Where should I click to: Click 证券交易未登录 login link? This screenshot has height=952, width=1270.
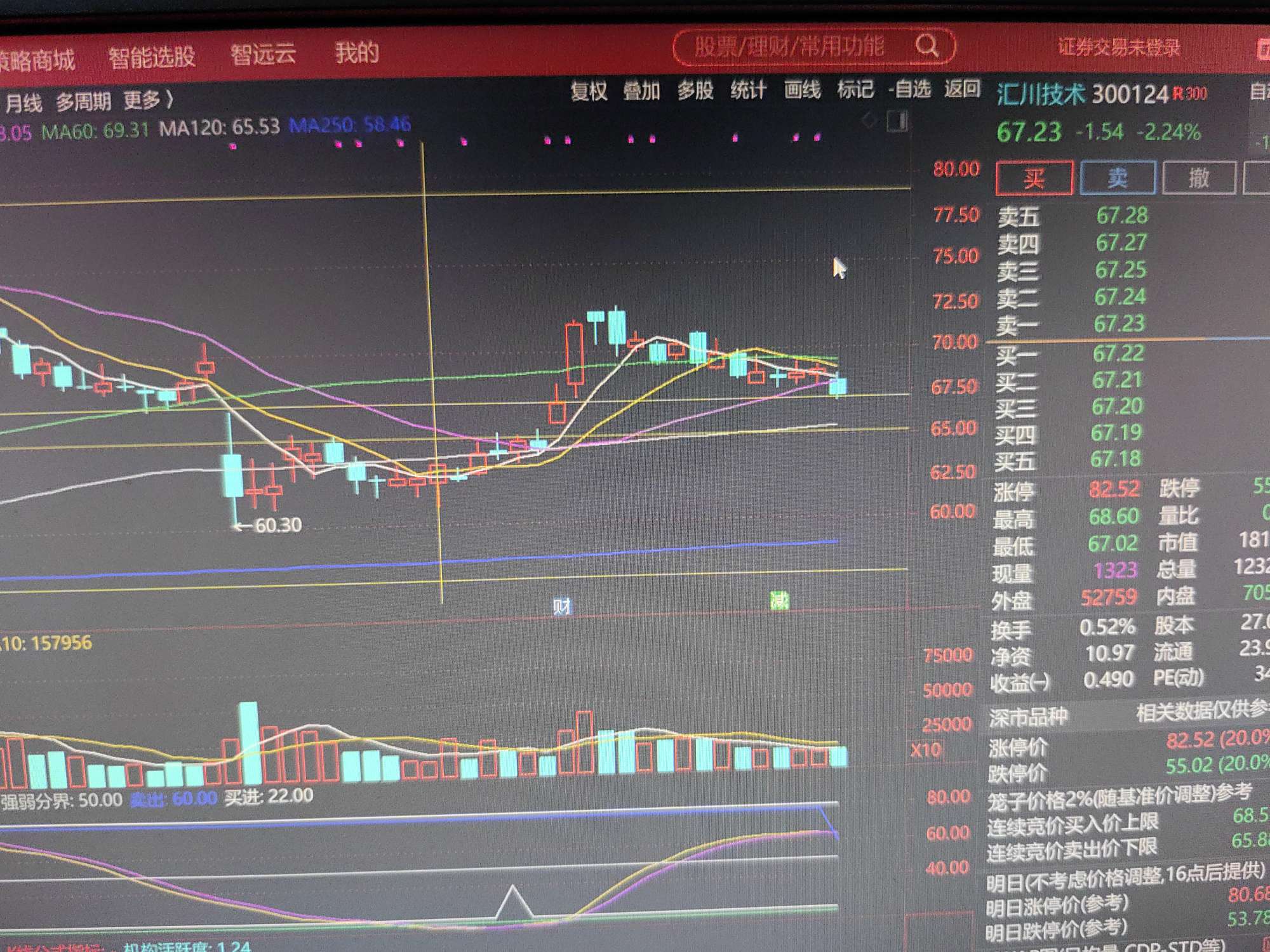coord(1119,48)
